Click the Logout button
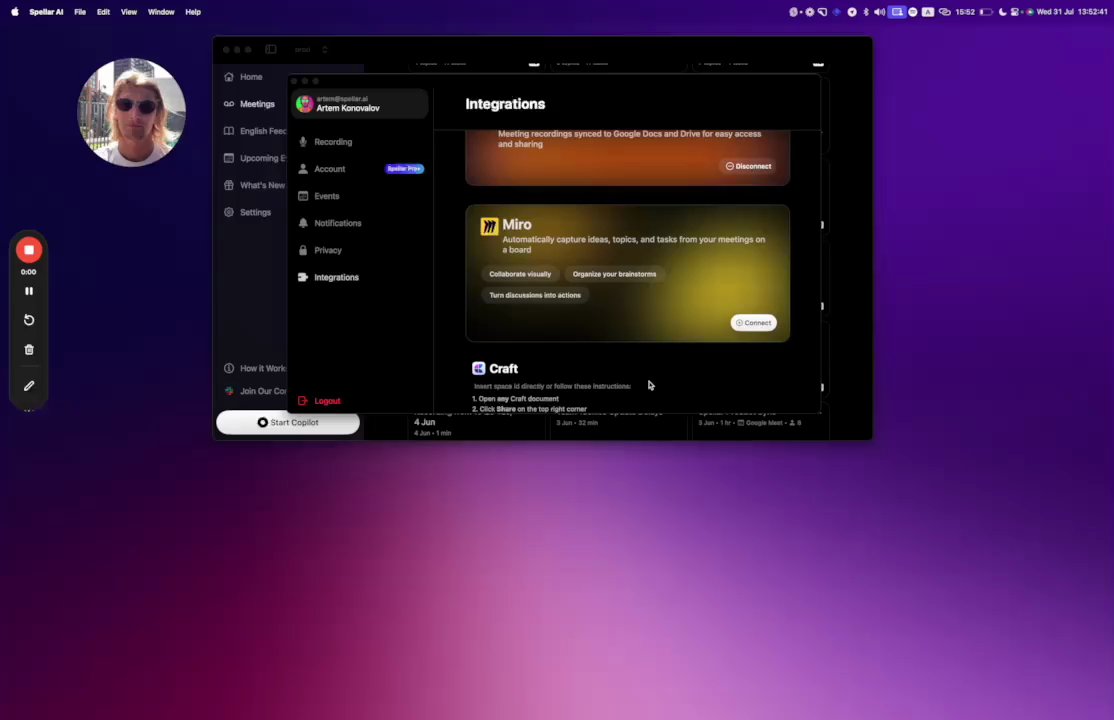 (320, 401)
